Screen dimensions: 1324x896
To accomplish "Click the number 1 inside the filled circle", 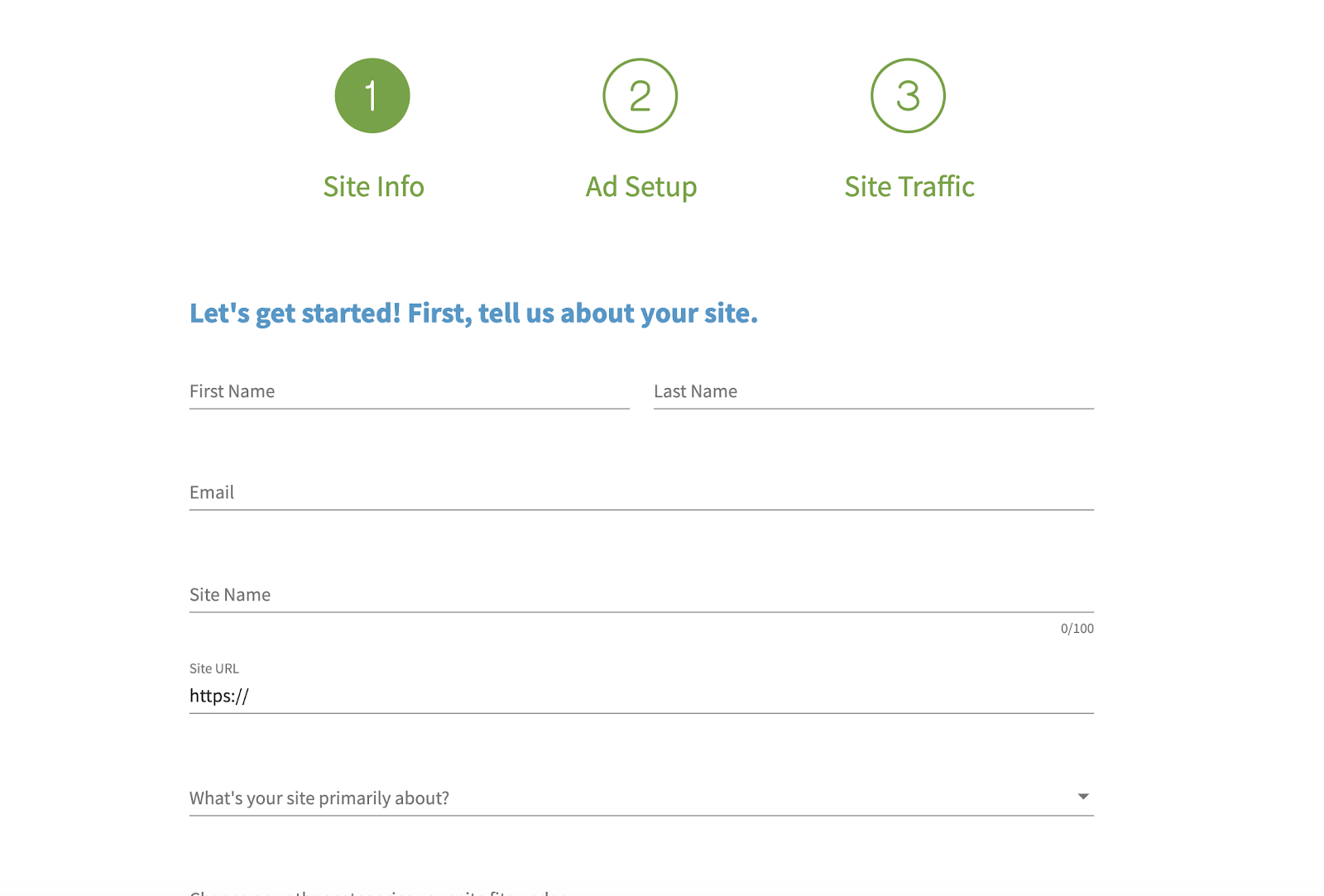I will (372, 94).
